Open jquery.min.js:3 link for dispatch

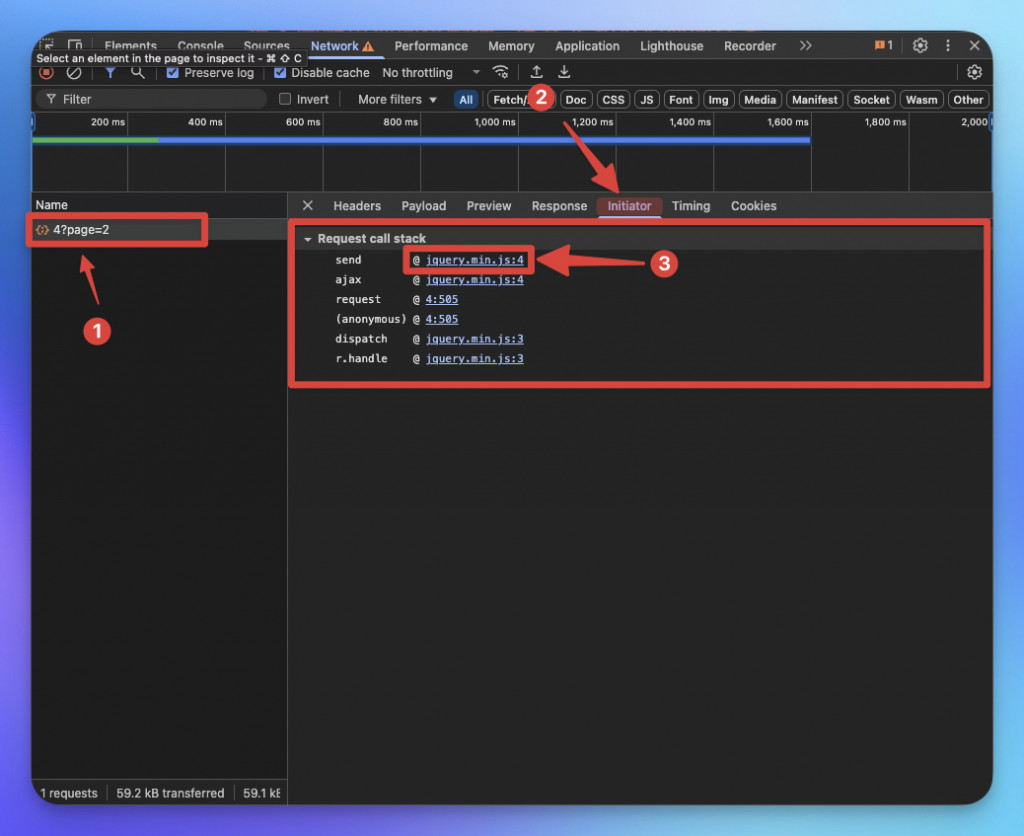click(474, 338)
